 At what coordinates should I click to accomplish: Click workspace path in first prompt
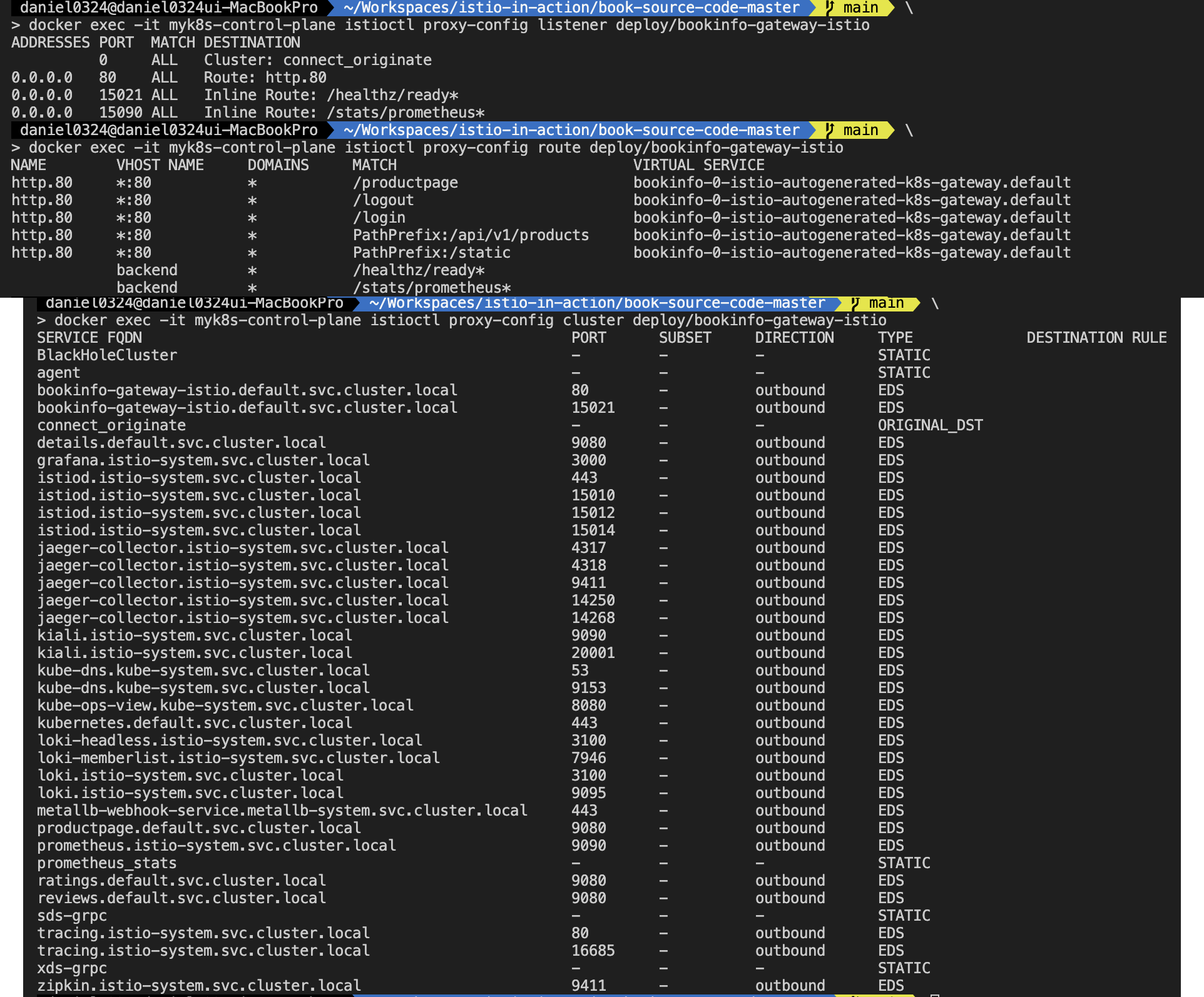pos(571,8)
